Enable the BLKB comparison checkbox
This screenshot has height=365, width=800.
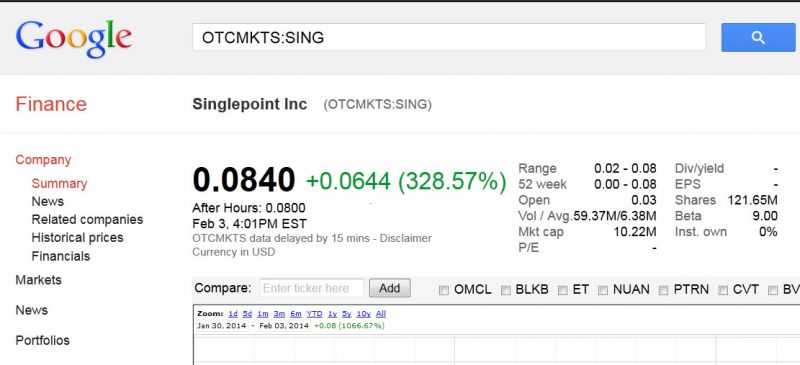coord(506,290)
